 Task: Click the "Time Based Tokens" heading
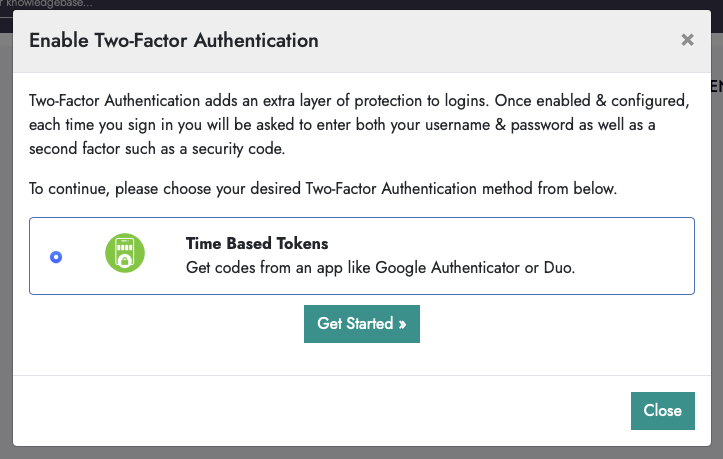tap(257, 244)
